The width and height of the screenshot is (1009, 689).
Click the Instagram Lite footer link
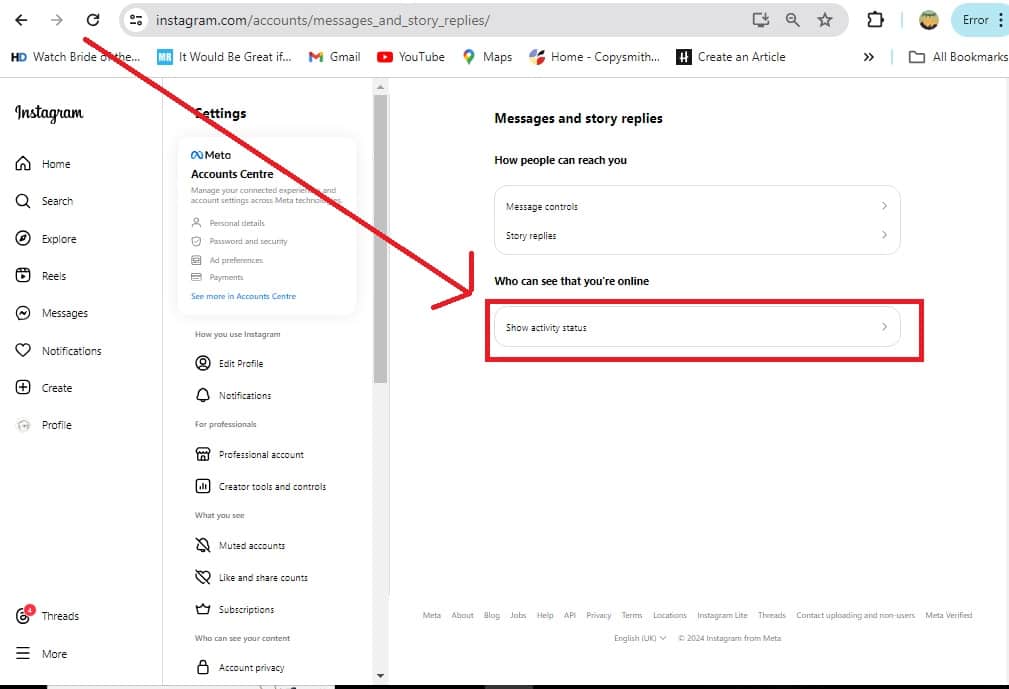[x=722, y=615]
